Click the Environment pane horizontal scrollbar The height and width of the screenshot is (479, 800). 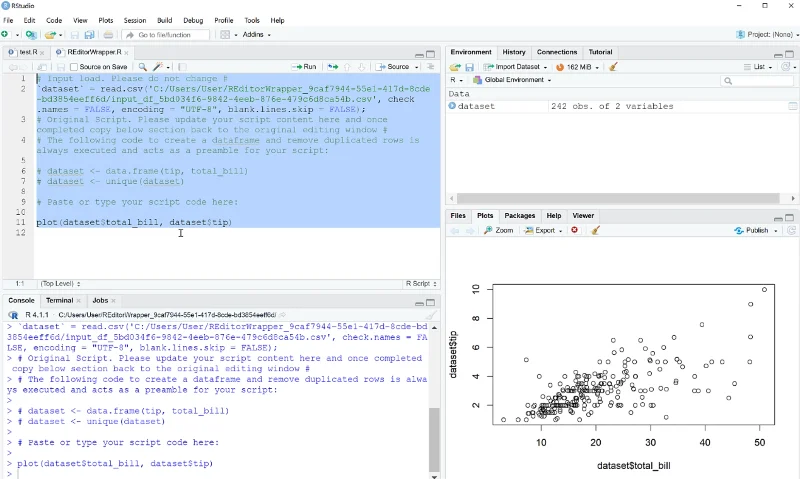coord(618,198)
